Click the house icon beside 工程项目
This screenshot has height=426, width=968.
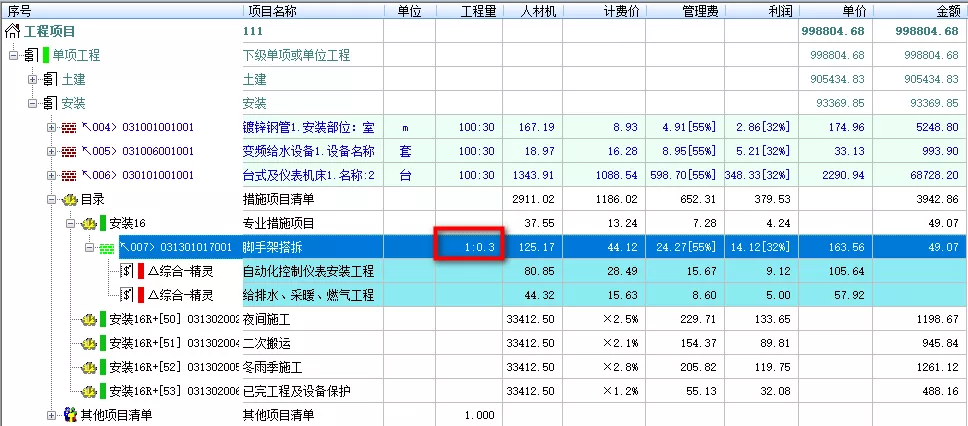(13, 32)
